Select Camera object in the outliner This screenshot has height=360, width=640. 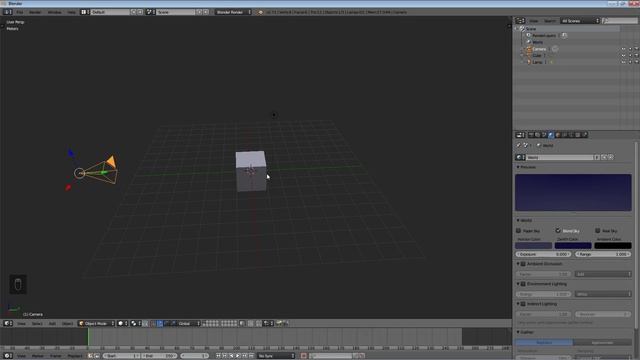tap(539, 49)
